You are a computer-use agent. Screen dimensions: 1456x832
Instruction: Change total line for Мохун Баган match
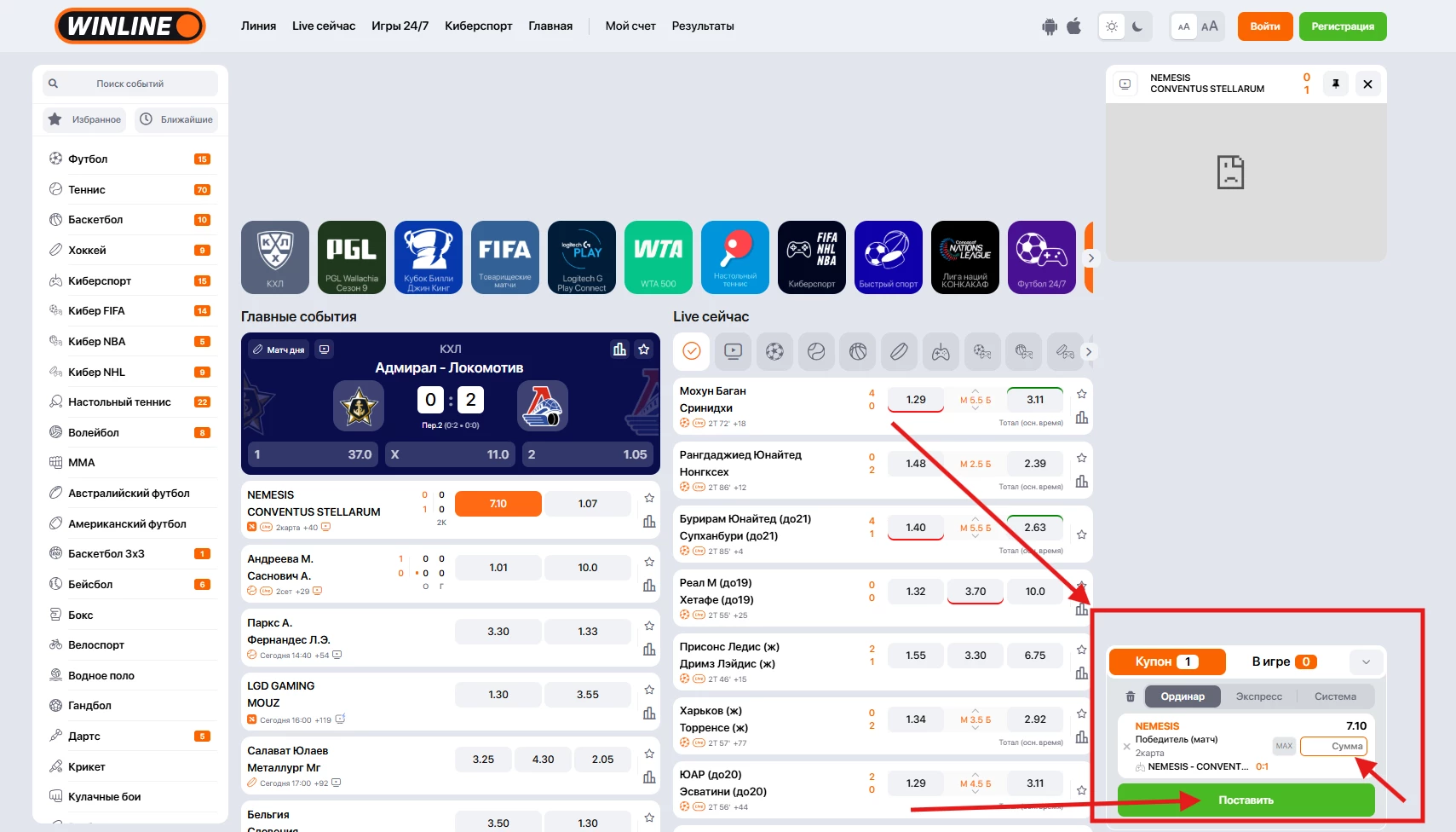tap(975, 400)
